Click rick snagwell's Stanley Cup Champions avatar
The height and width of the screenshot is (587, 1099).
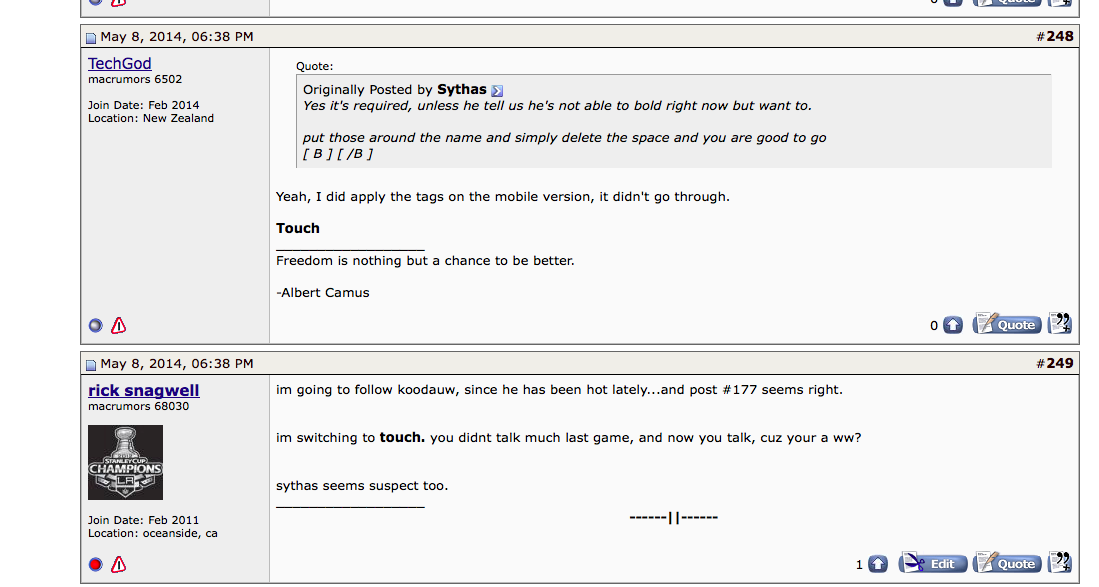click(x=125, y=462)
